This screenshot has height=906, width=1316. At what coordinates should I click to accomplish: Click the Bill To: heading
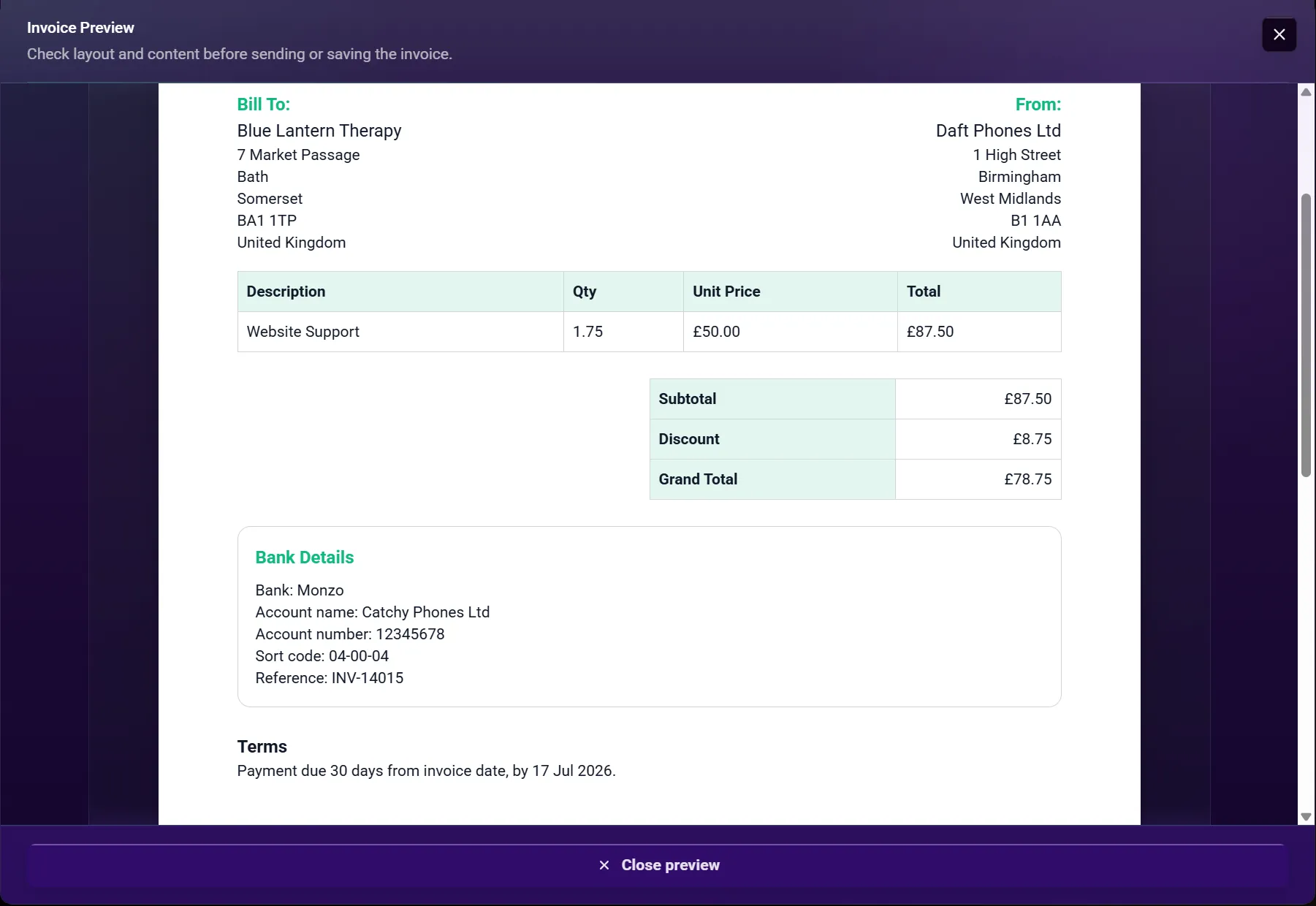pos(263,104)
